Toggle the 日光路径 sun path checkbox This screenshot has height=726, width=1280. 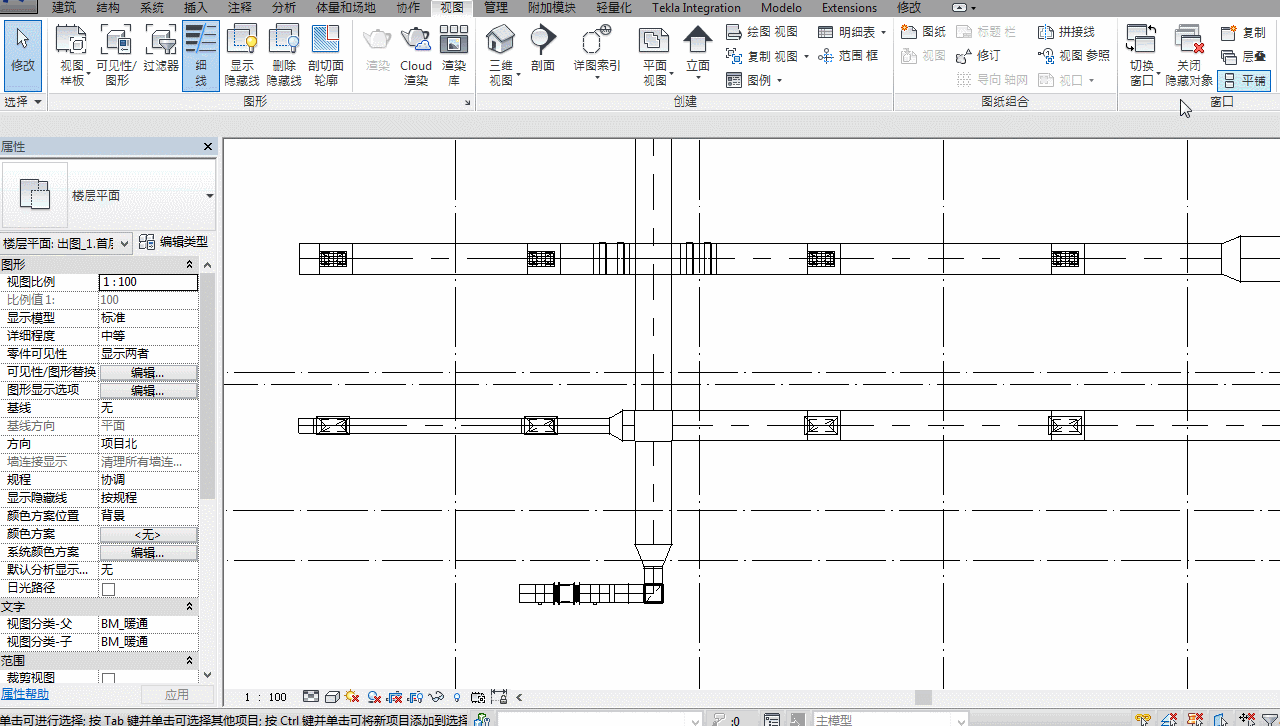pyautogui.click(x=108, y=589)
